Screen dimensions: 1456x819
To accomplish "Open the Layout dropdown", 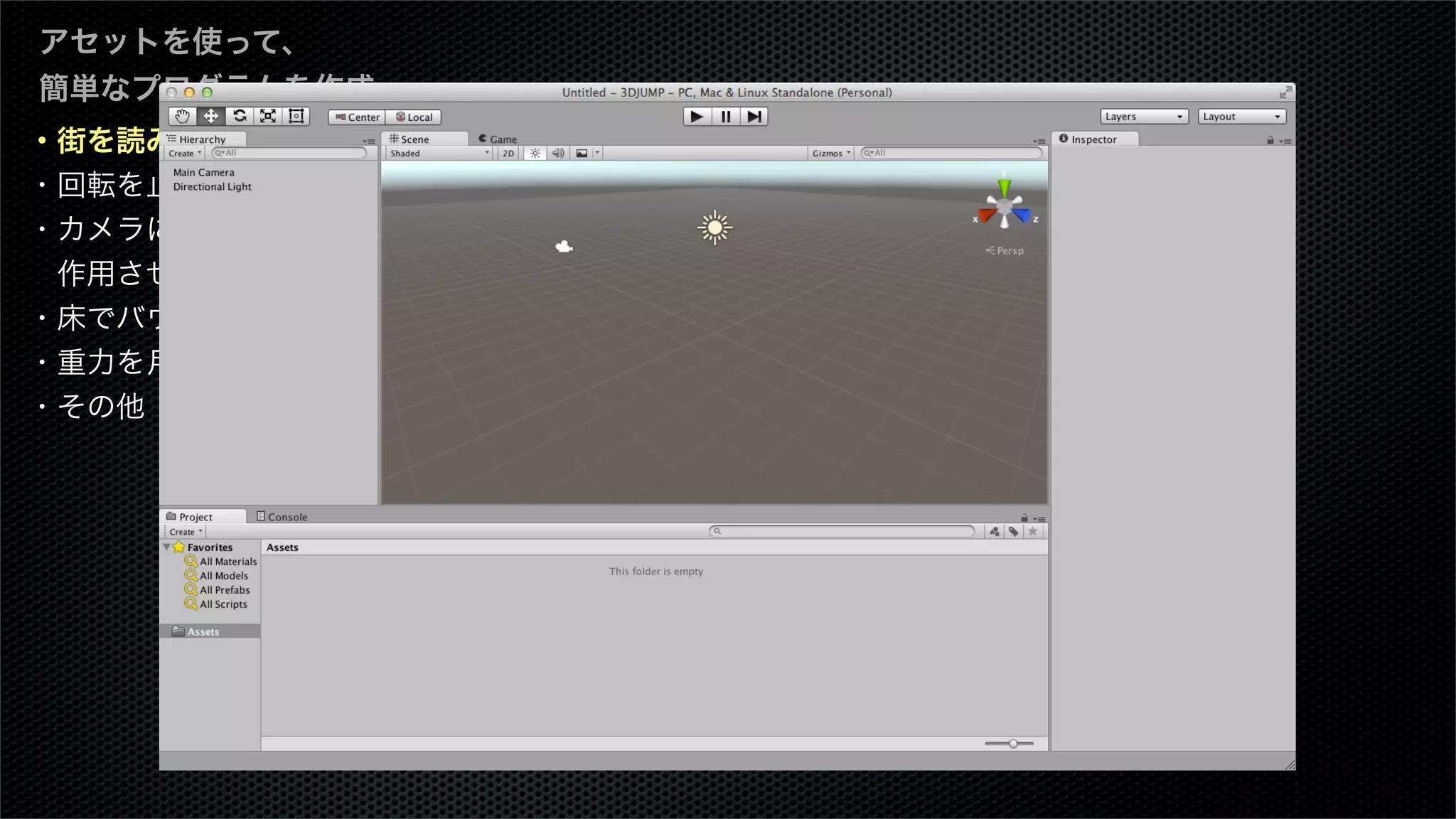I will 1241,117.
